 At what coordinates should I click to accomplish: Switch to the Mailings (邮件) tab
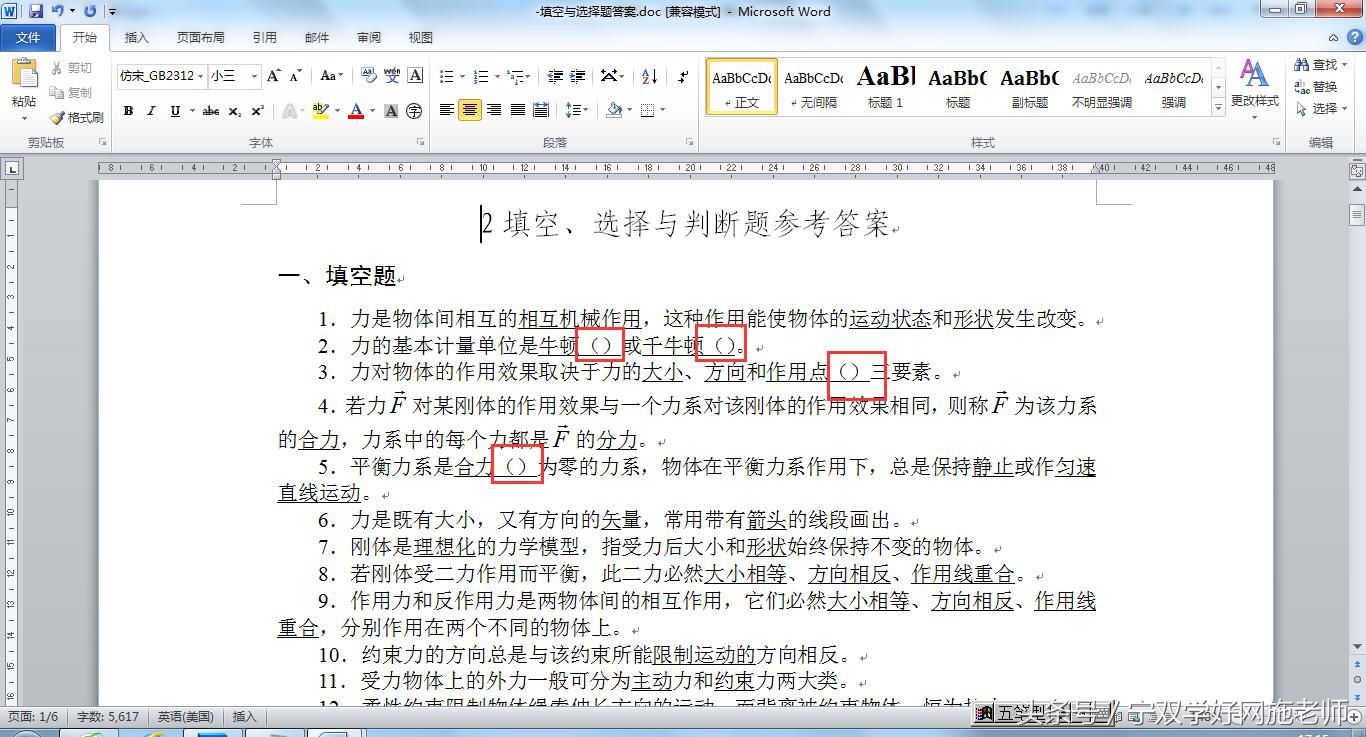pyautogui.click(x=317, y=38)
